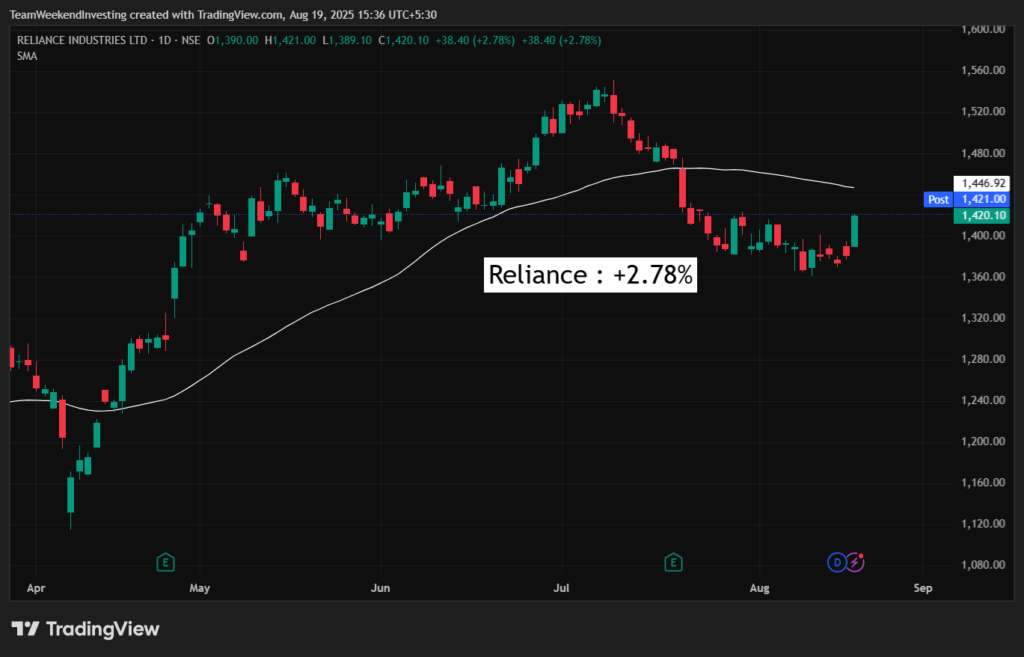This screenshot has width=1024, height=657.
Task: Click the Aug label on time axis
Action: pos(760,588)
